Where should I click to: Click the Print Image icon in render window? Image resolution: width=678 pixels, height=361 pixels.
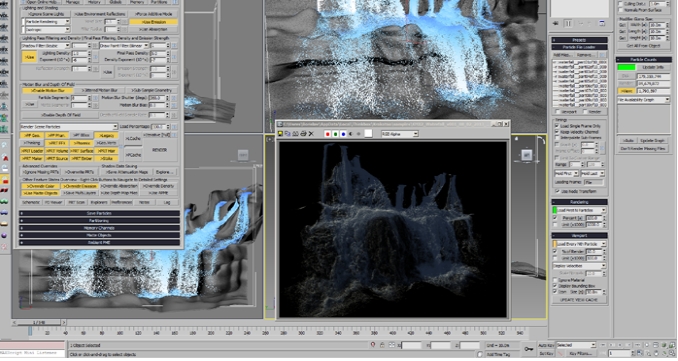(303, 134)
